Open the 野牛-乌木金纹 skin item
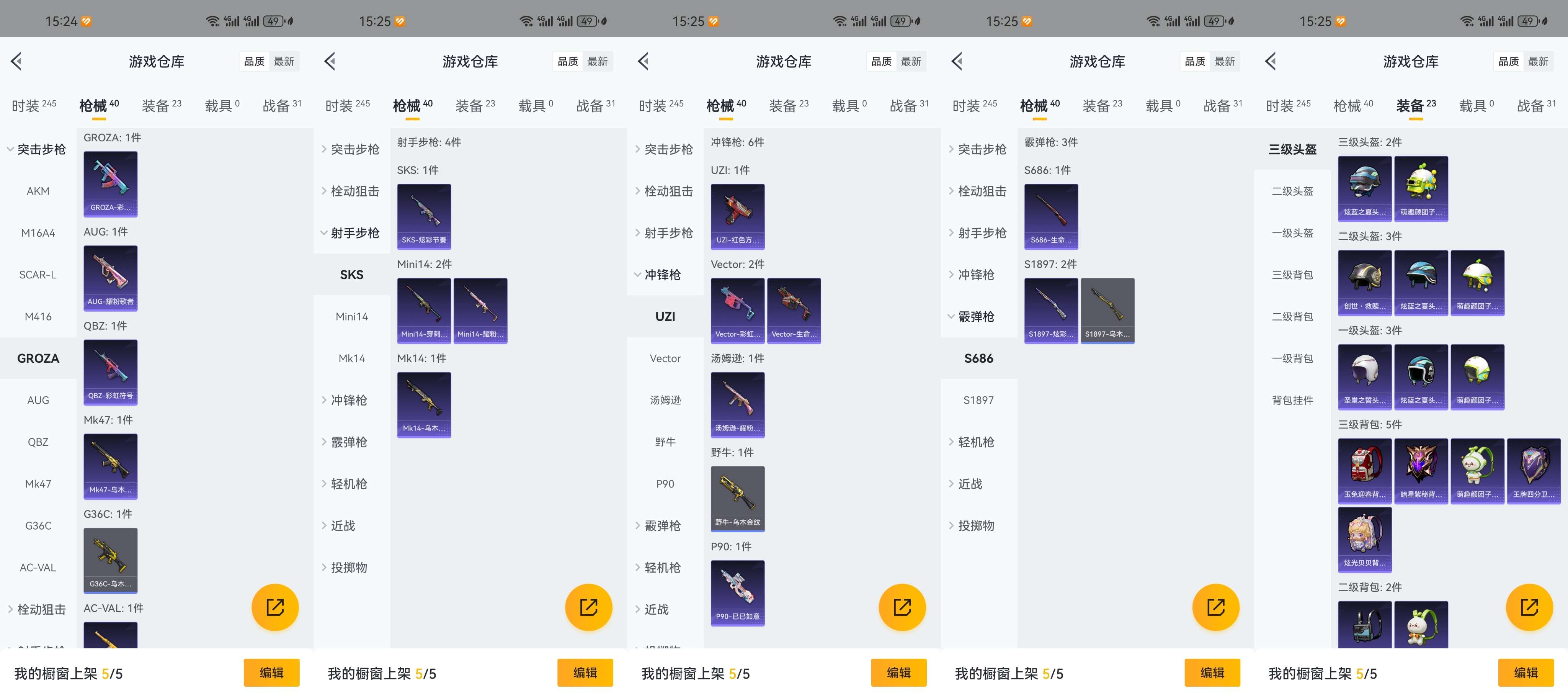 [x=737, y=499]
